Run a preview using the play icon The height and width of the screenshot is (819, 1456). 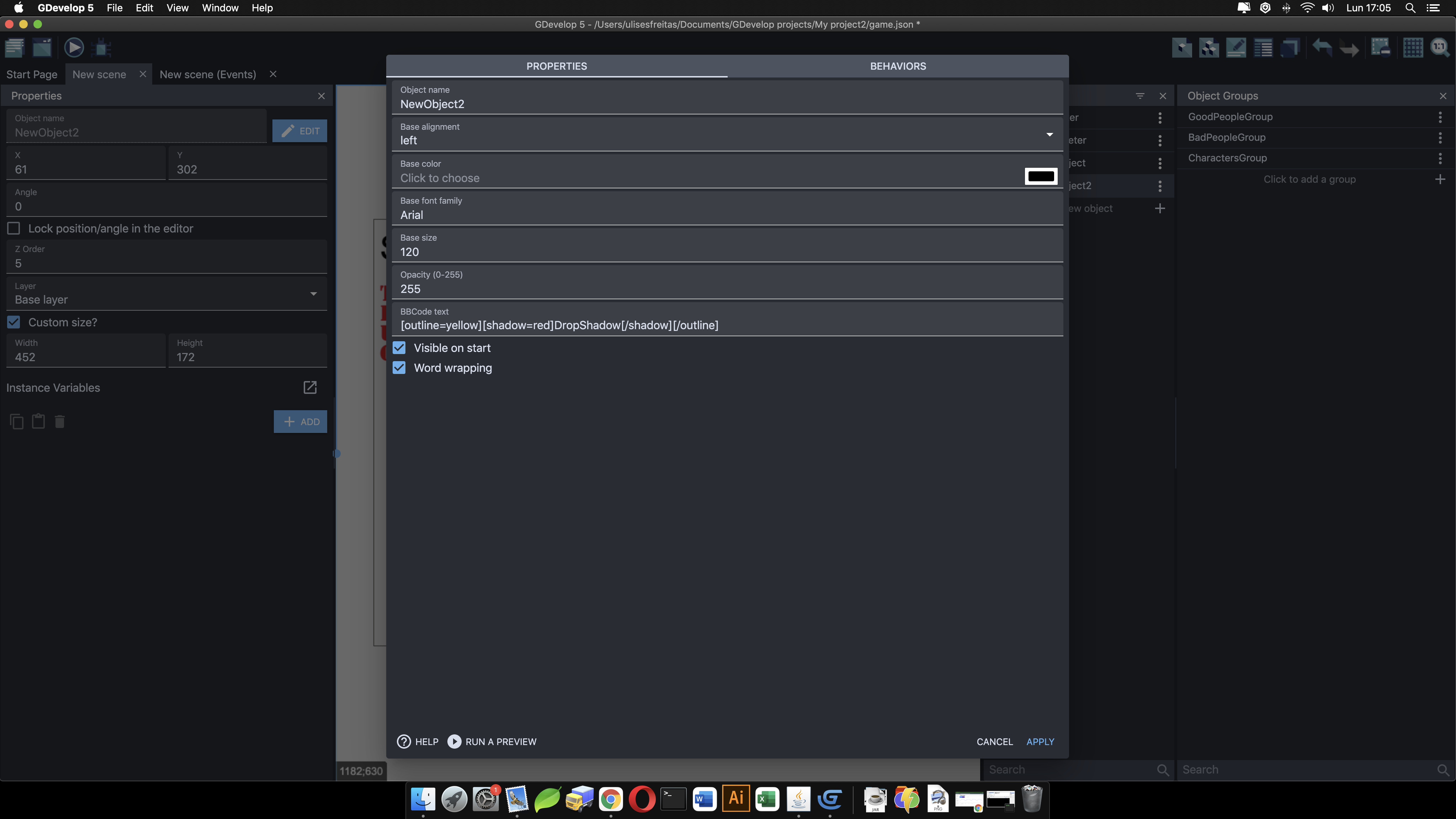74,47
